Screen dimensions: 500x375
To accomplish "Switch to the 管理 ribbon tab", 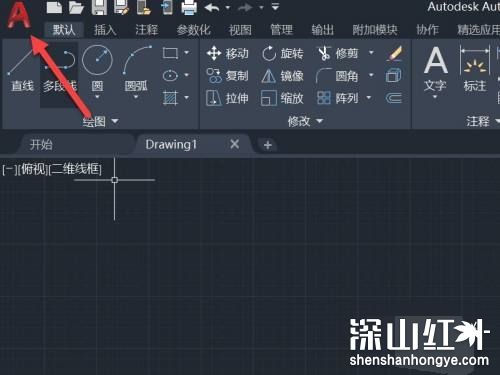I will coord(282,30).
